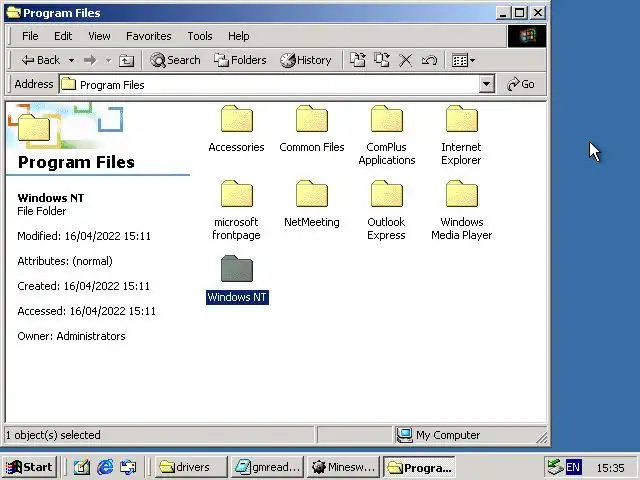The image size is (640, 480).
Task: Switch to the gmread taskbar window
Action: [267, 467]
